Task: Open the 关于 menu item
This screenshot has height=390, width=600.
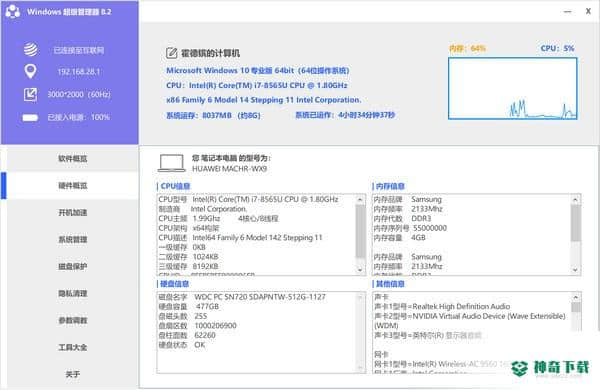Action: (73, 374)
